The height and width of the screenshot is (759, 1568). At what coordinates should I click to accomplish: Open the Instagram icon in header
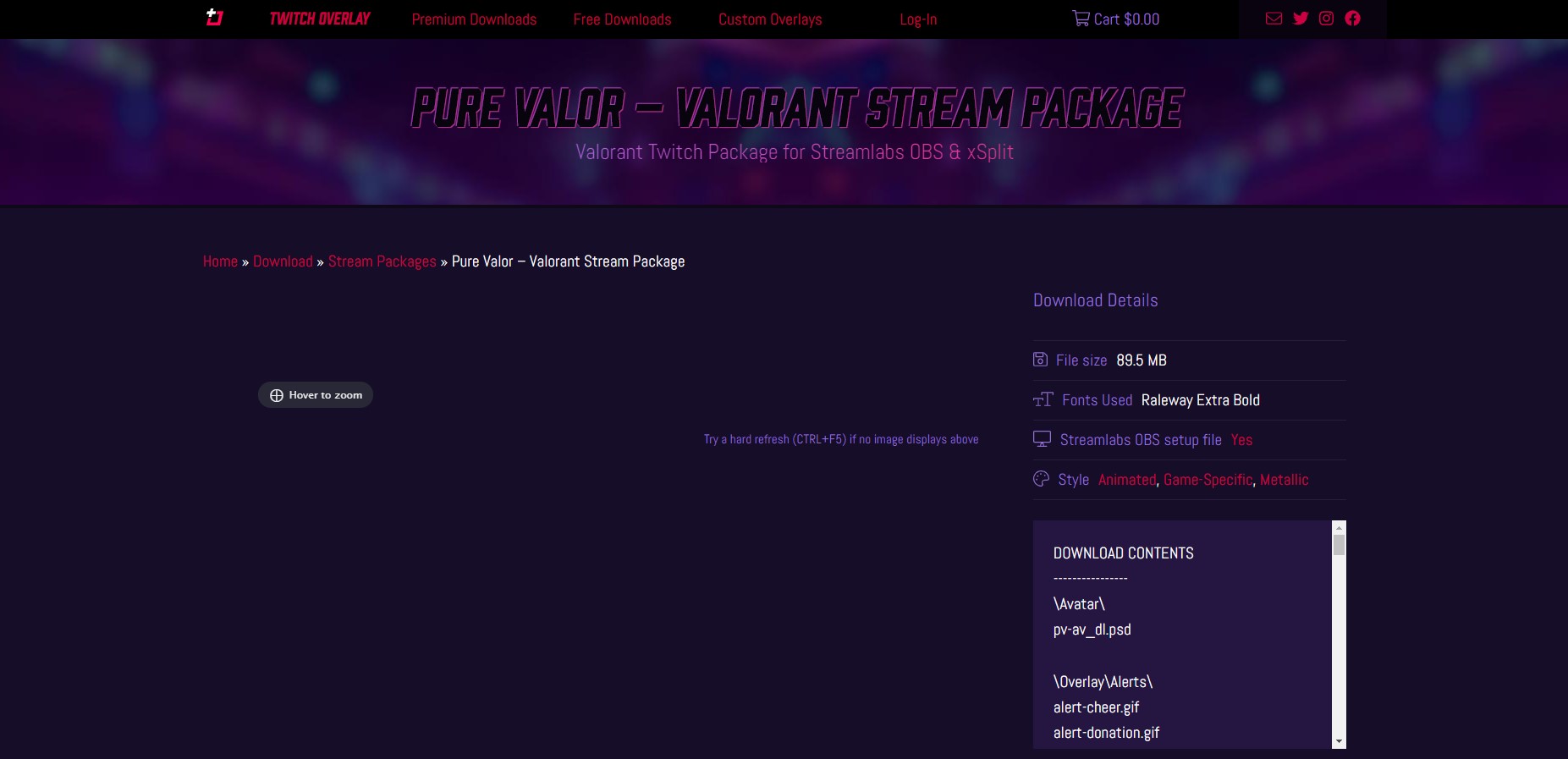[1326, 19]
